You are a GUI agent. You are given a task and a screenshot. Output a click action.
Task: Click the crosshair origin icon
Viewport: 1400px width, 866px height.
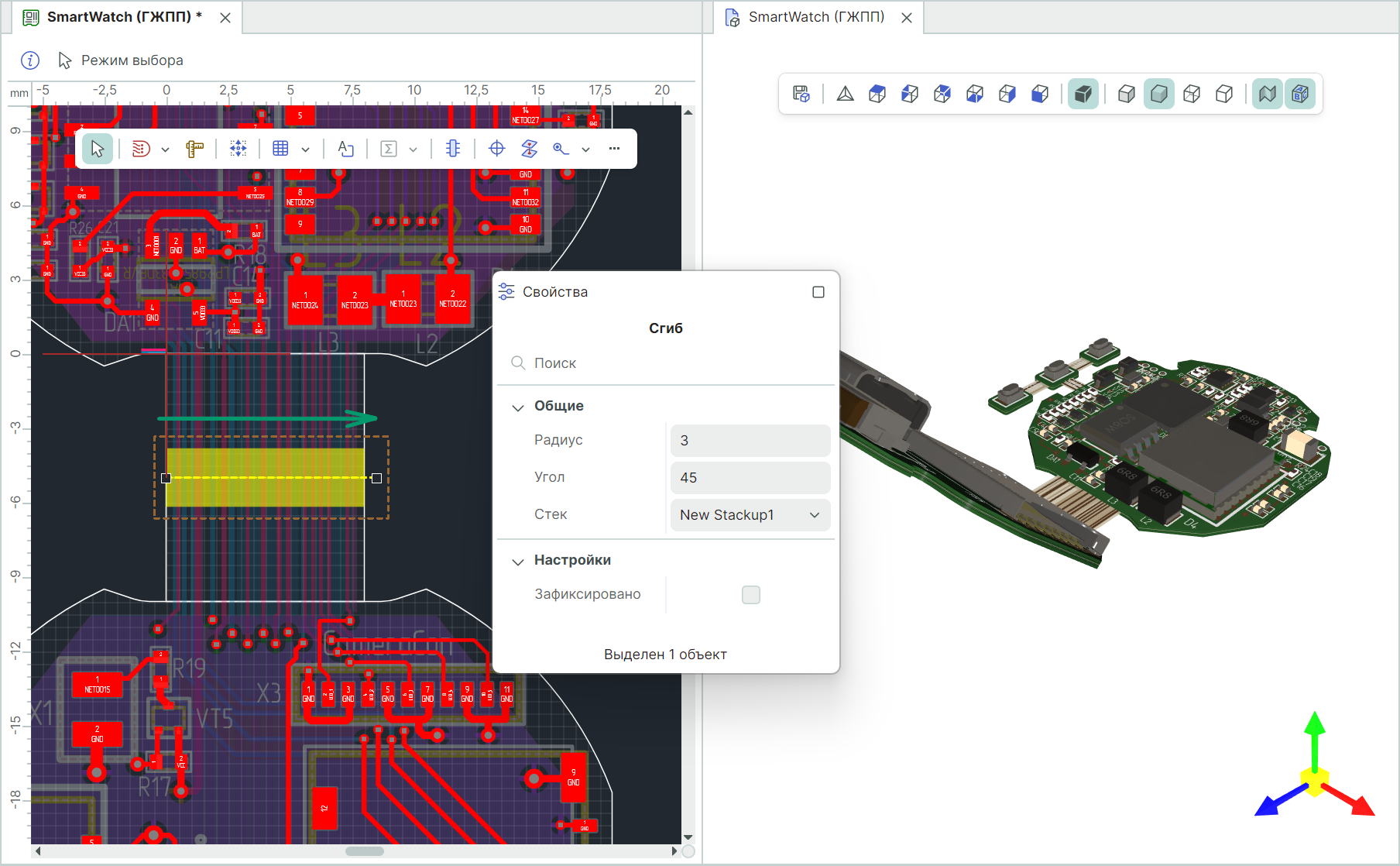[496, 149]
